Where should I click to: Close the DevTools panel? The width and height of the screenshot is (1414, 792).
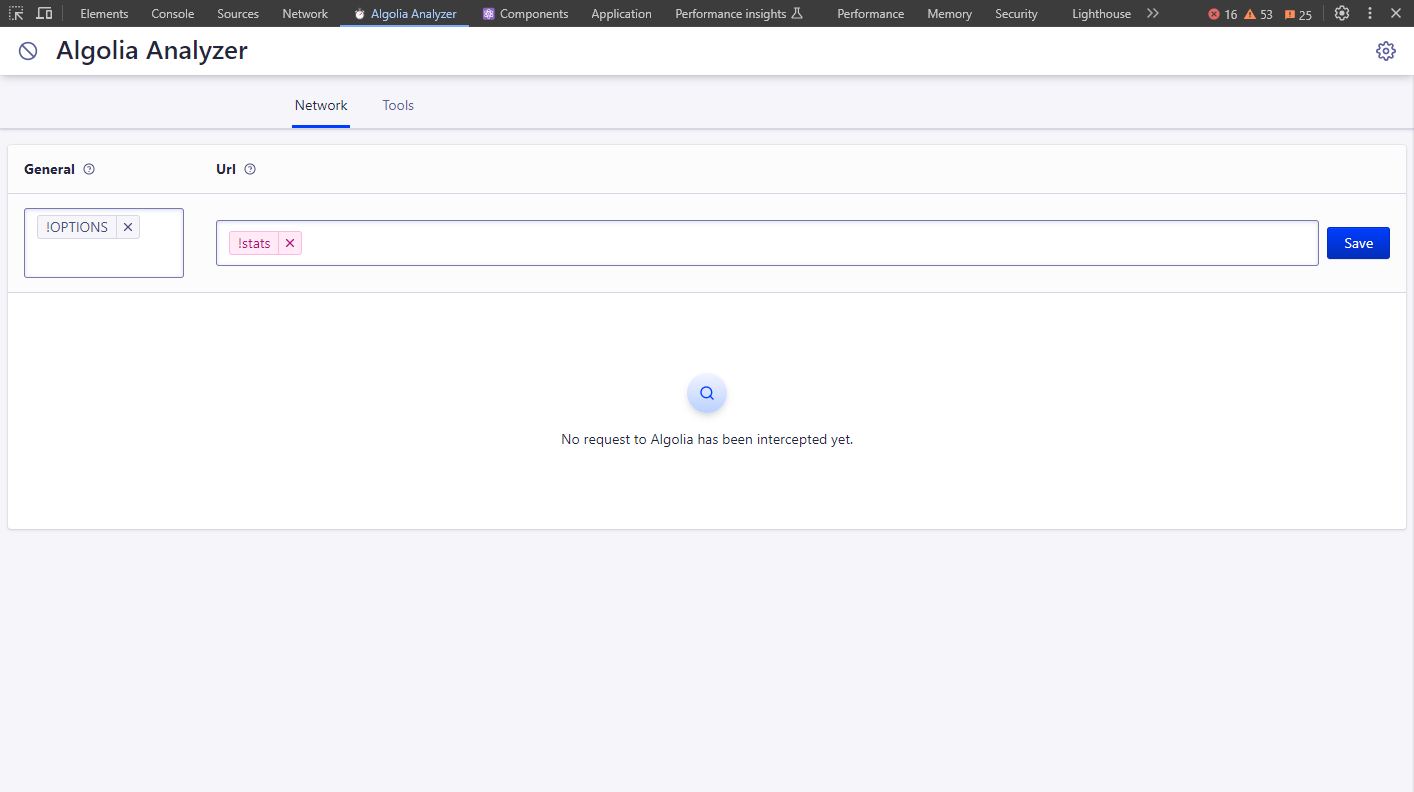coord(1396,13)
